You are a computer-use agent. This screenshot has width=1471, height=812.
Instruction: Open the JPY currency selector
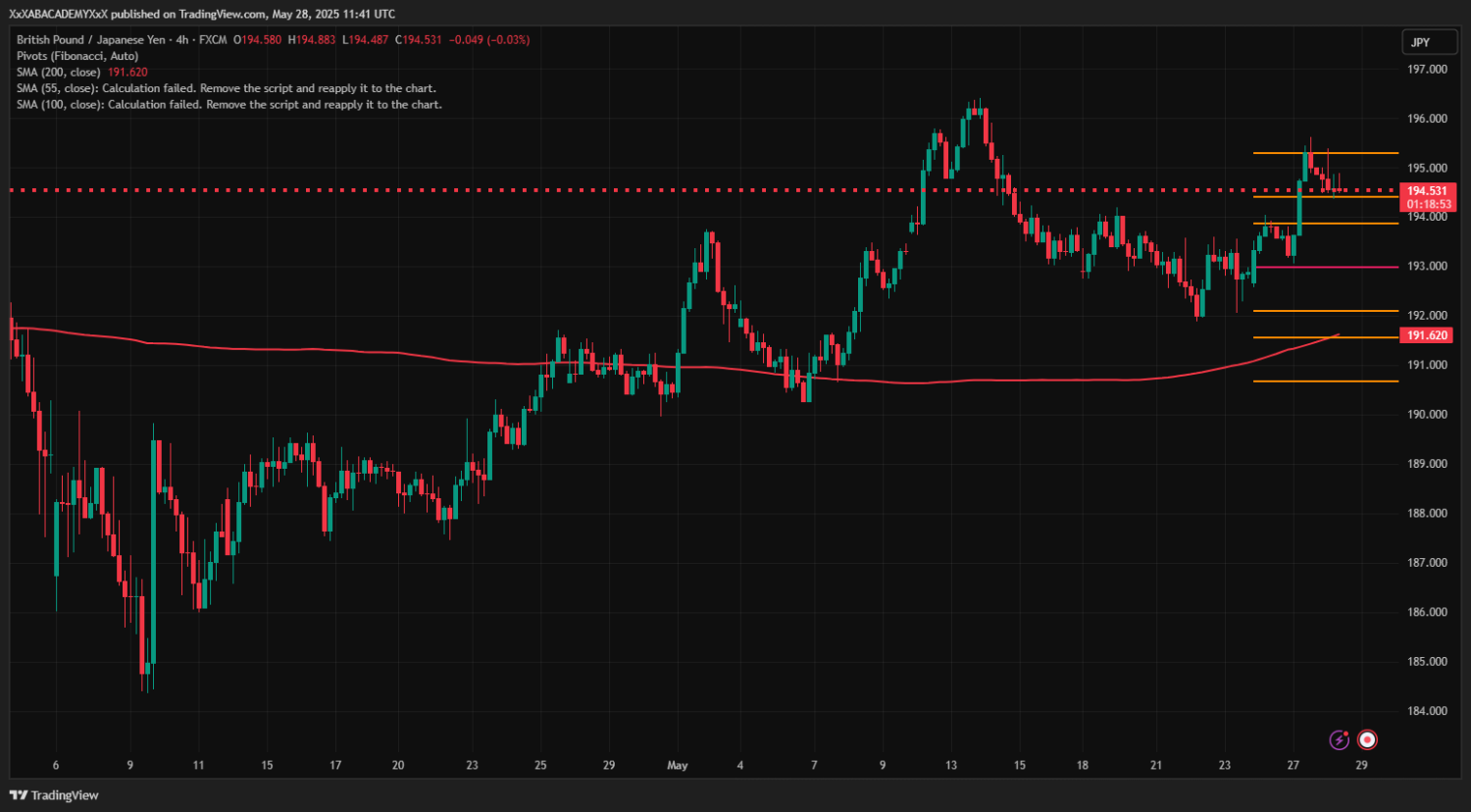(1420, 42)
